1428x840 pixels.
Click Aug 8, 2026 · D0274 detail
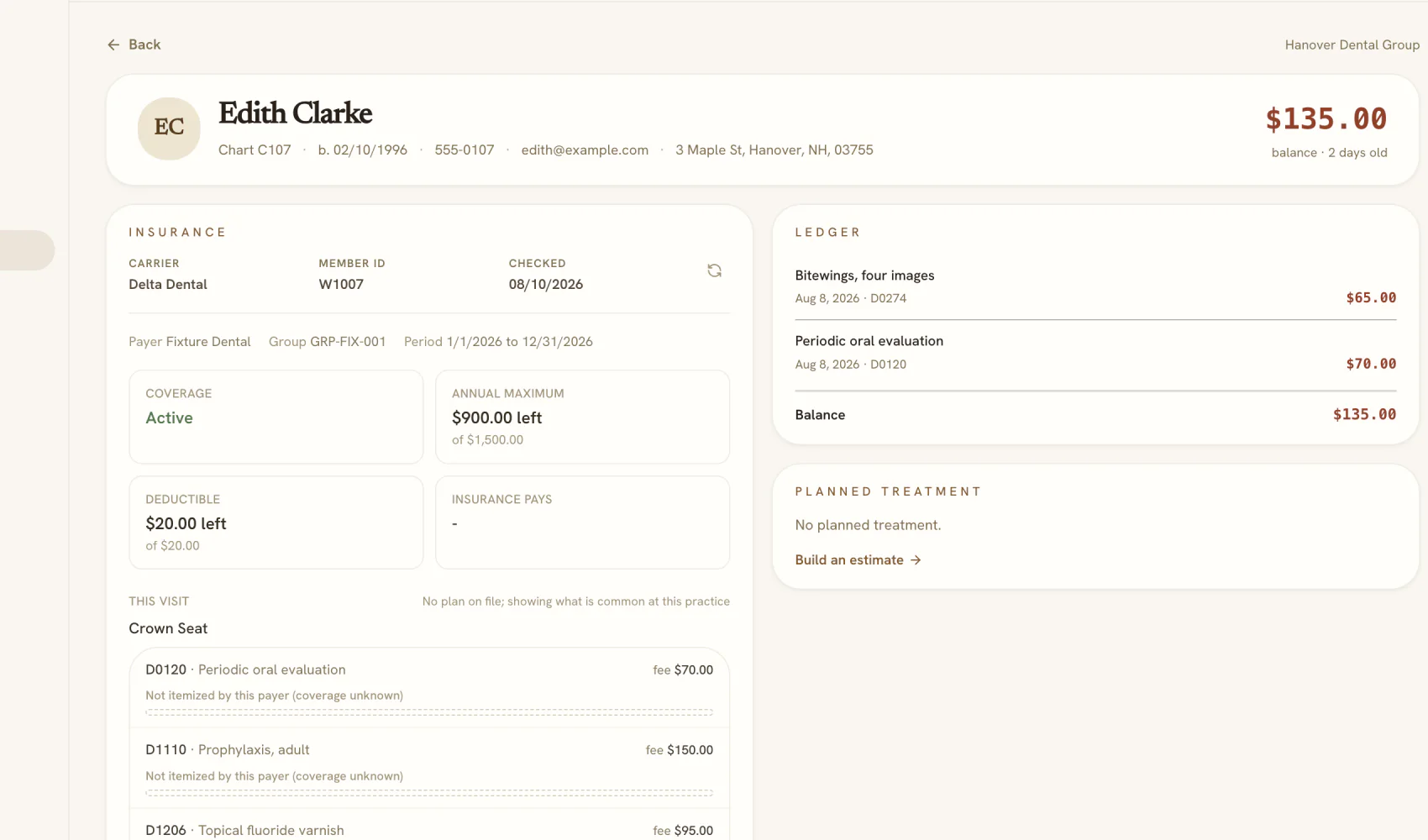point(851,298)
